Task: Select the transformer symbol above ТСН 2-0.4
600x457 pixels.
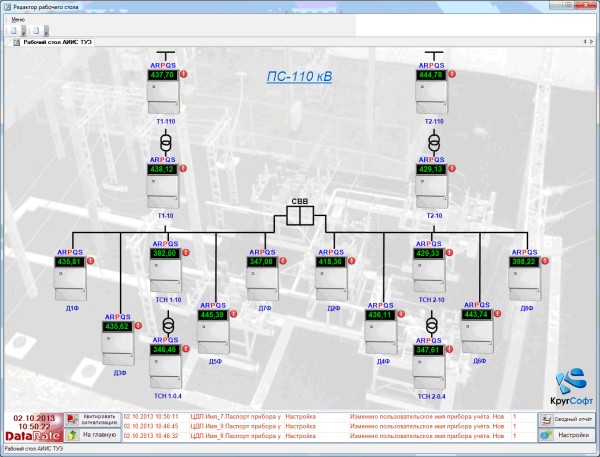Action: click(x=432, y=325)
